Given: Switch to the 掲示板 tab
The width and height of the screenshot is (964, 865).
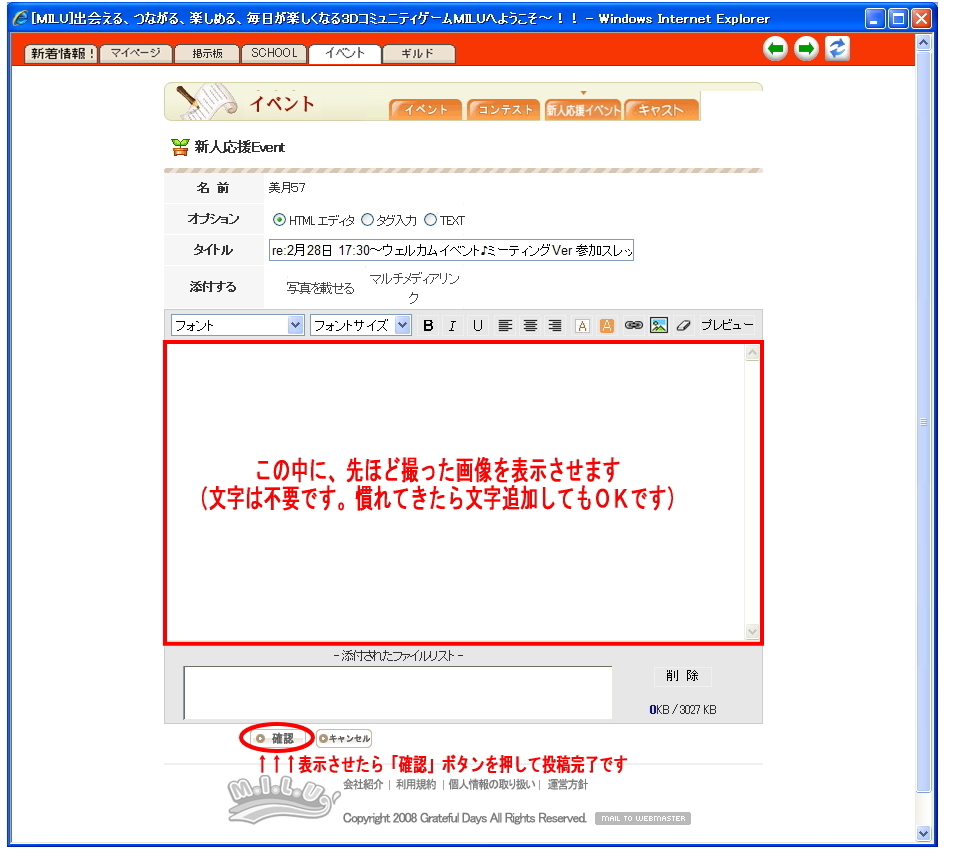Looking at the screenshot, I should tap(207, 53).
